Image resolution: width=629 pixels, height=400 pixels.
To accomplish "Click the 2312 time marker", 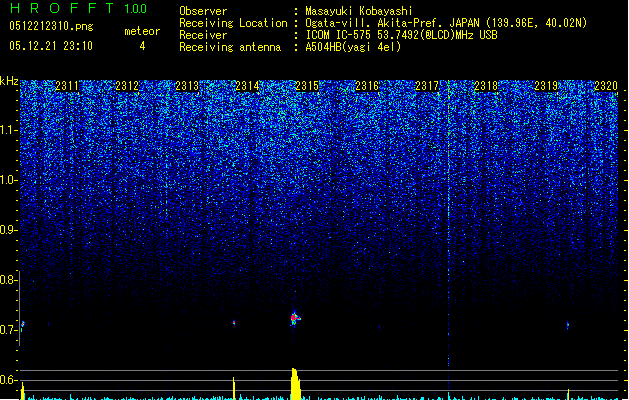I will click(x=127, y=86).
